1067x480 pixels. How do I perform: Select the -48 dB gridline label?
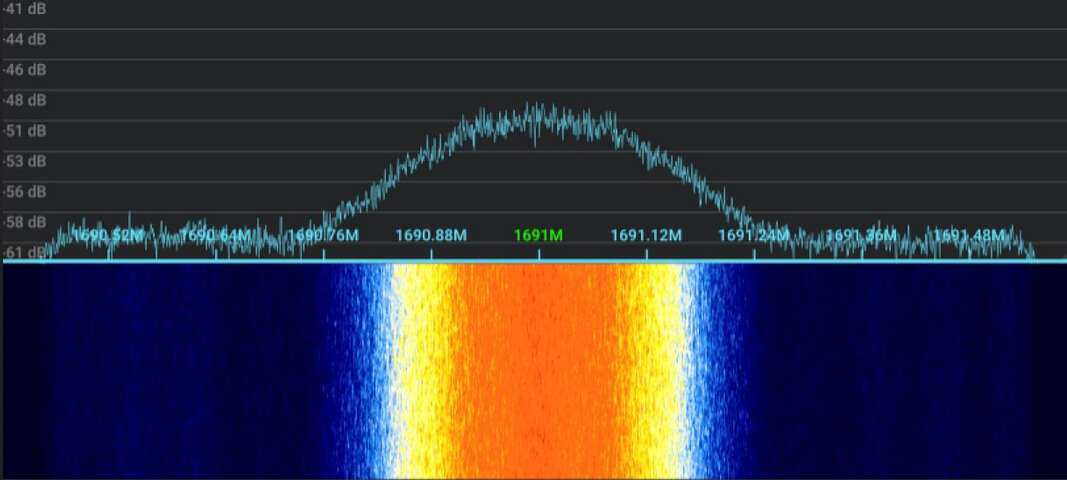click(25, 100)
